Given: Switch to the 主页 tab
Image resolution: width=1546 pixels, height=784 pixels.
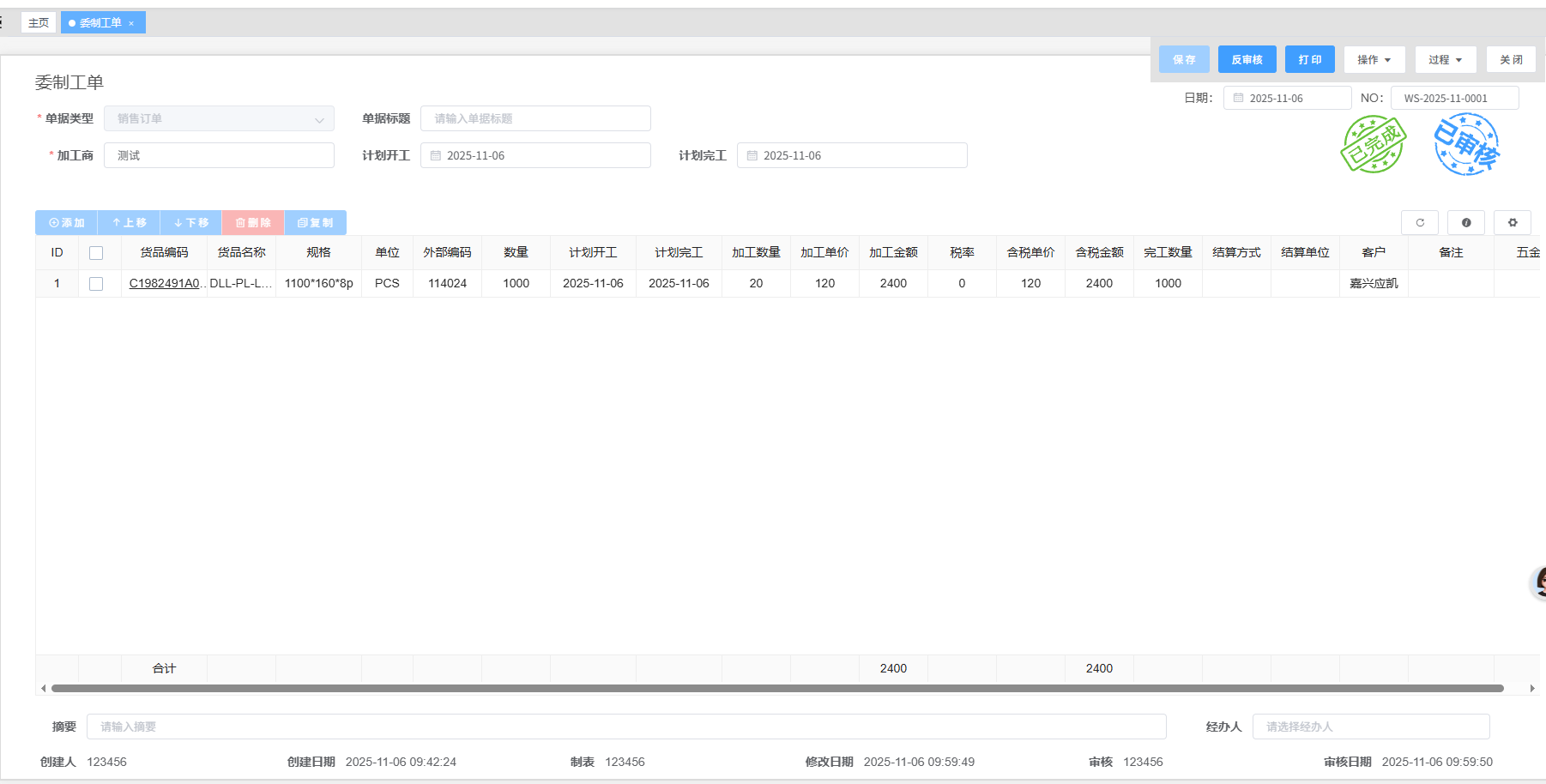Looking at the screenshot, I should pos(39,23).
